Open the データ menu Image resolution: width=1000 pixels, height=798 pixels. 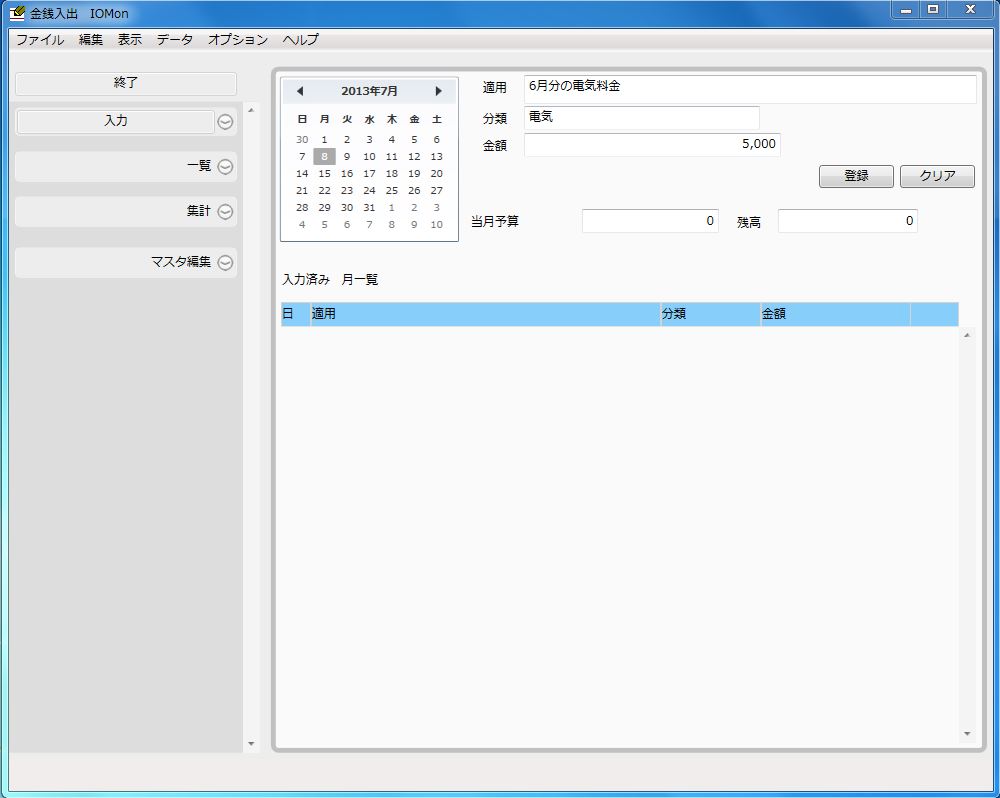tap(175, 40)
